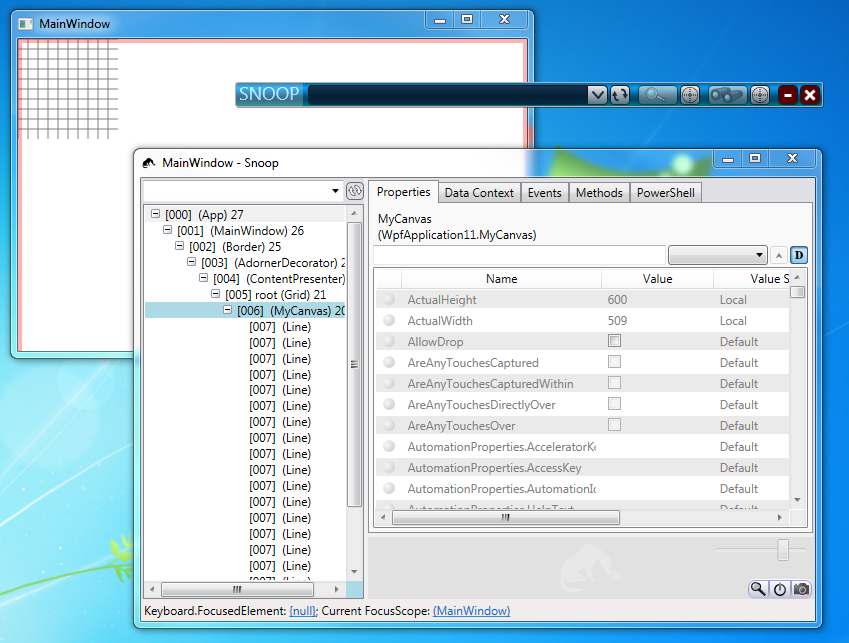Image resolution: width=849 pixels, height=643 pixels.
Task: Click the round indicator beside ActualWidth
Action: [389, 320]
